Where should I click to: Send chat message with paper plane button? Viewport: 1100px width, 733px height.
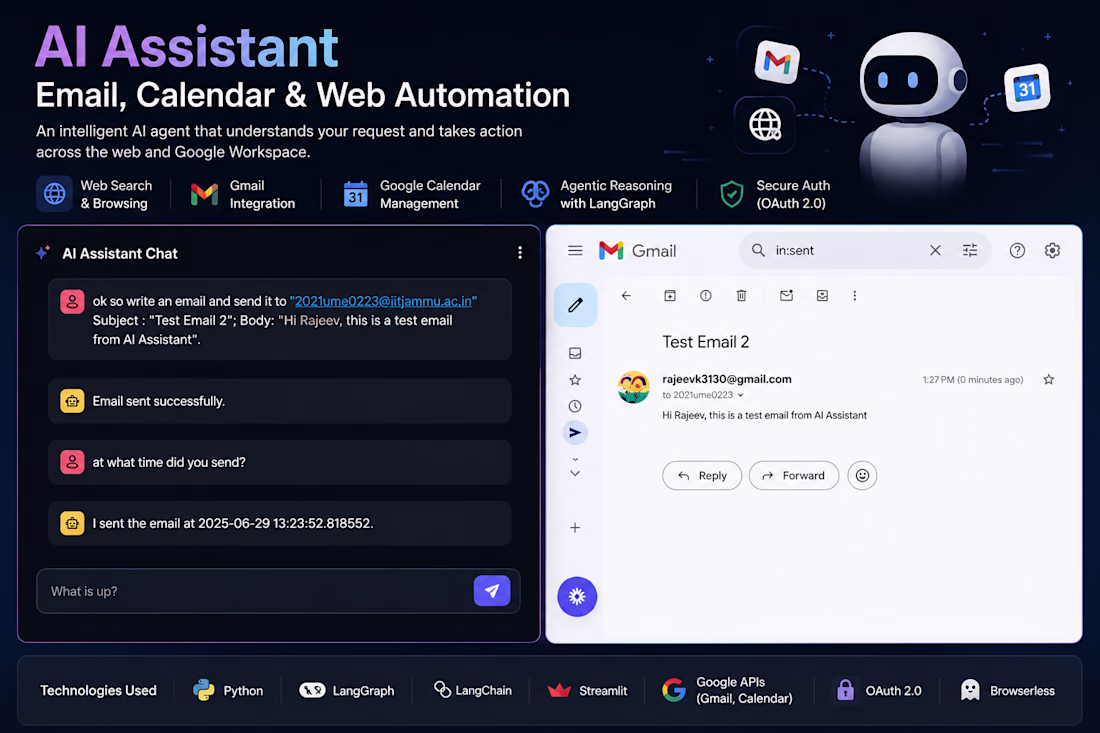492,591
